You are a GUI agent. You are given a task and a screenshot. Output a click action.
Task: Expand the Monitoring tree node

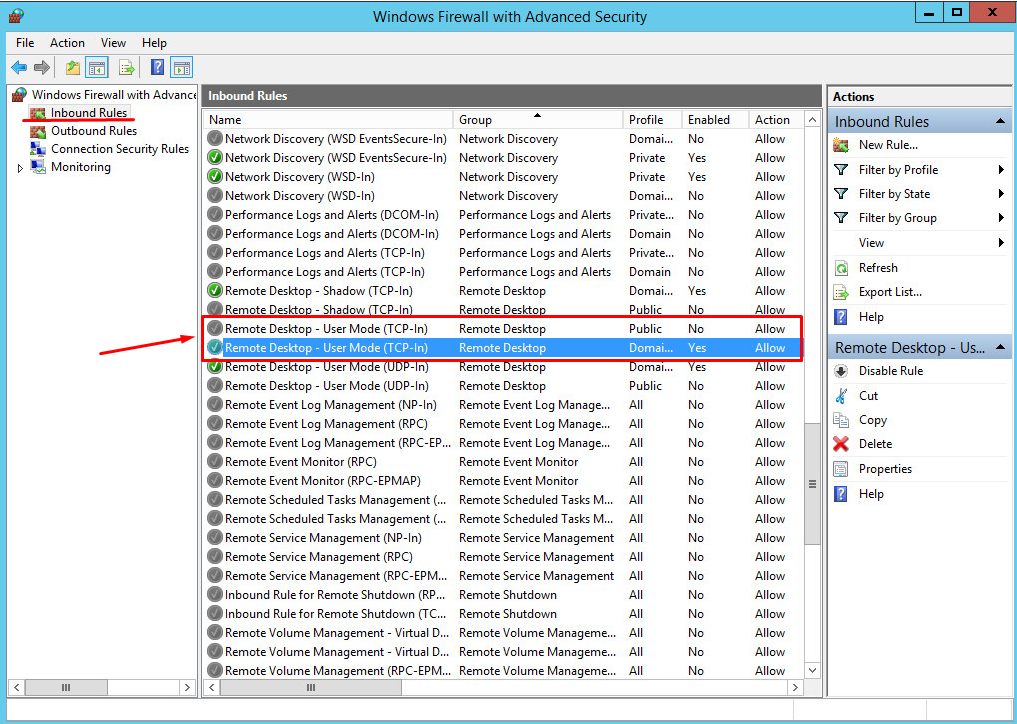(20, 168)
